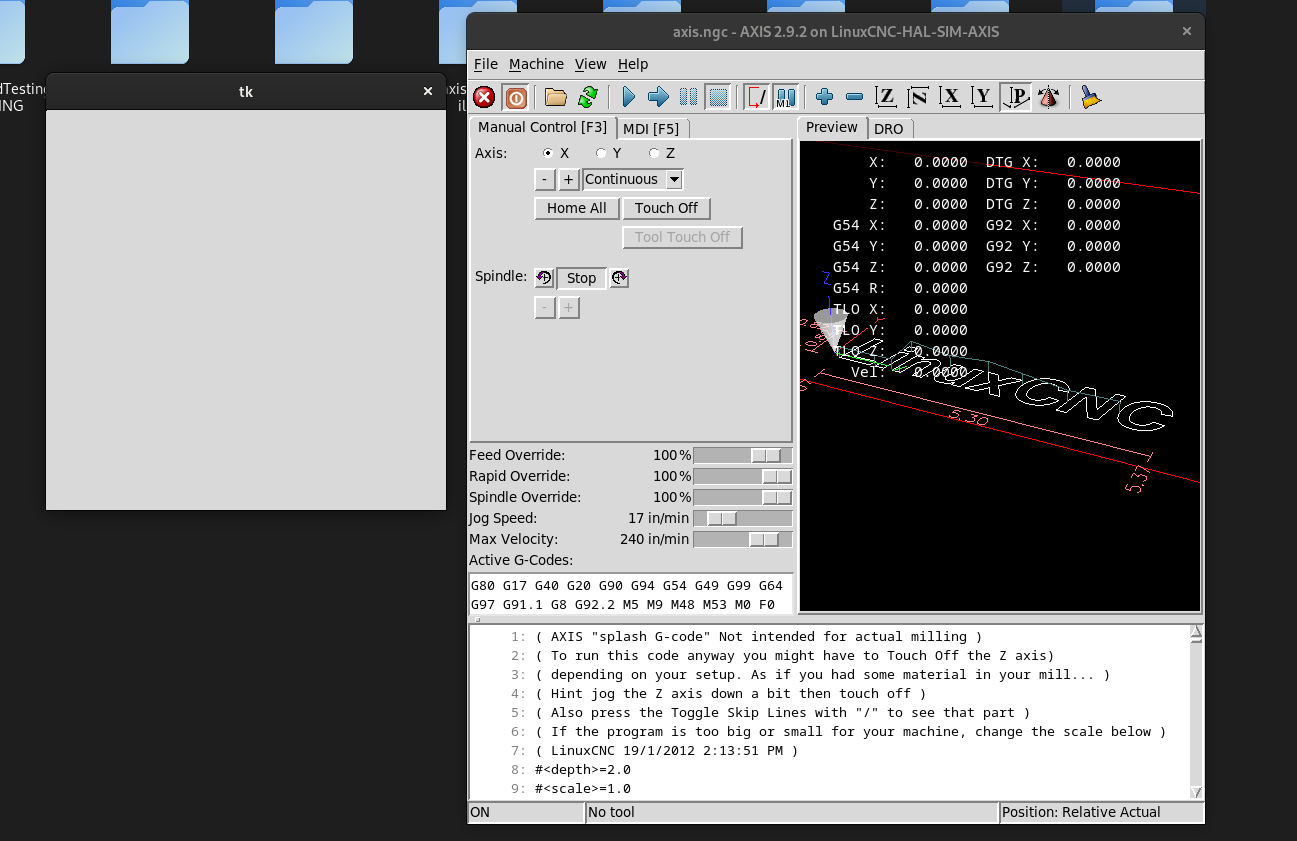Select rotated Z view icon
The width and height of the screenshot is (1297, 841).
pyautogui.click(x=918, y=97)
